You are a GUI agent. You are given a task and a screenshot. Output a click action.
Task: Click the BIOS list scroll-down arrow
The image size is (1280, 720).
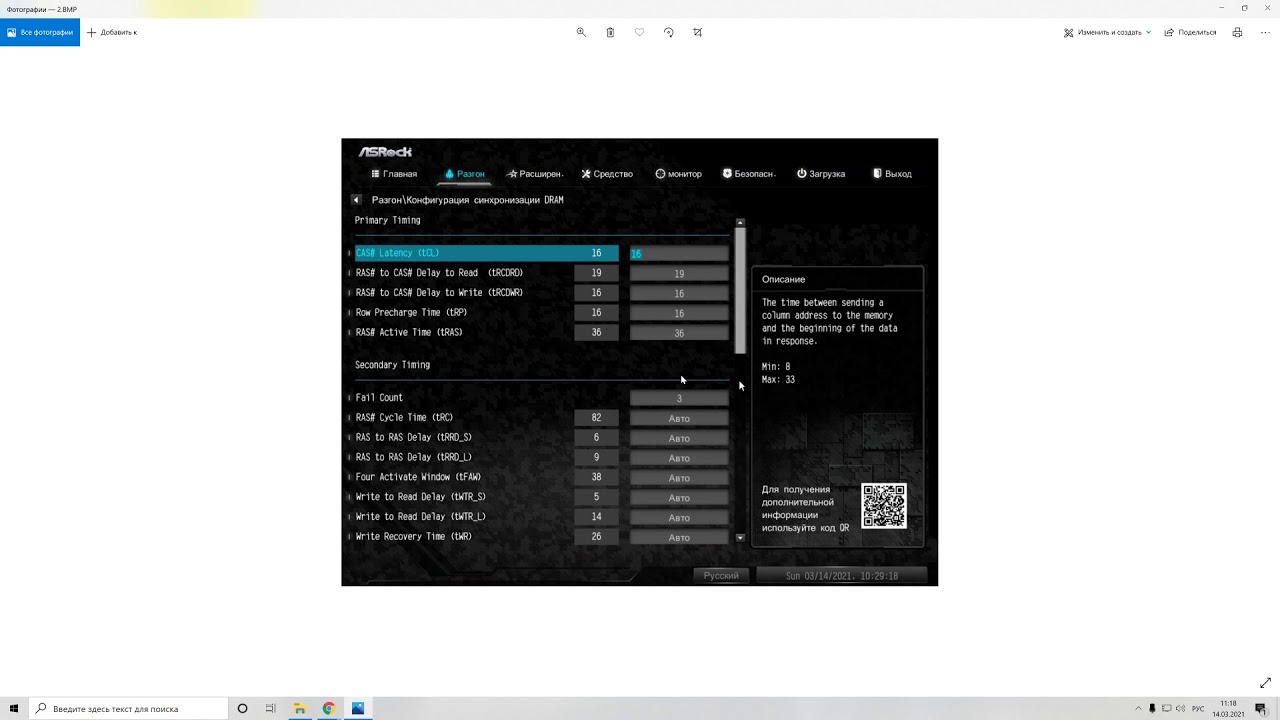click(740, 538)
